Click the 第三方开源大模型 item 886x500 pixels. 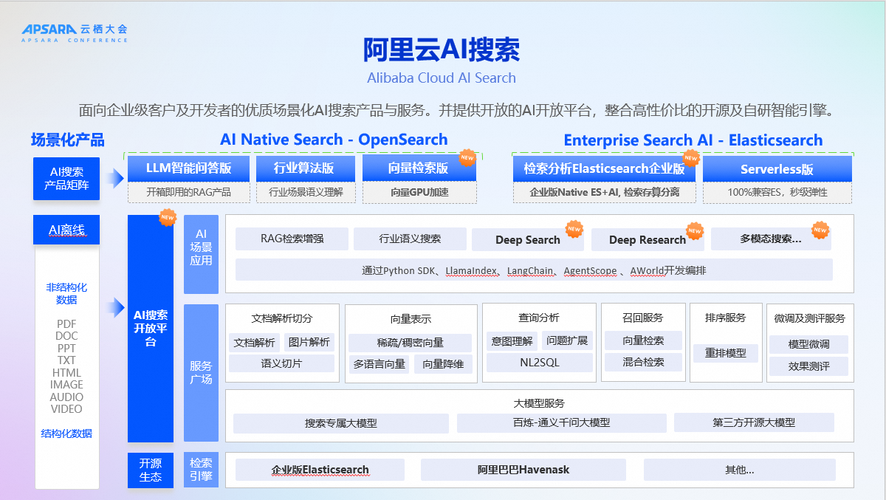[x=754, y=423]
